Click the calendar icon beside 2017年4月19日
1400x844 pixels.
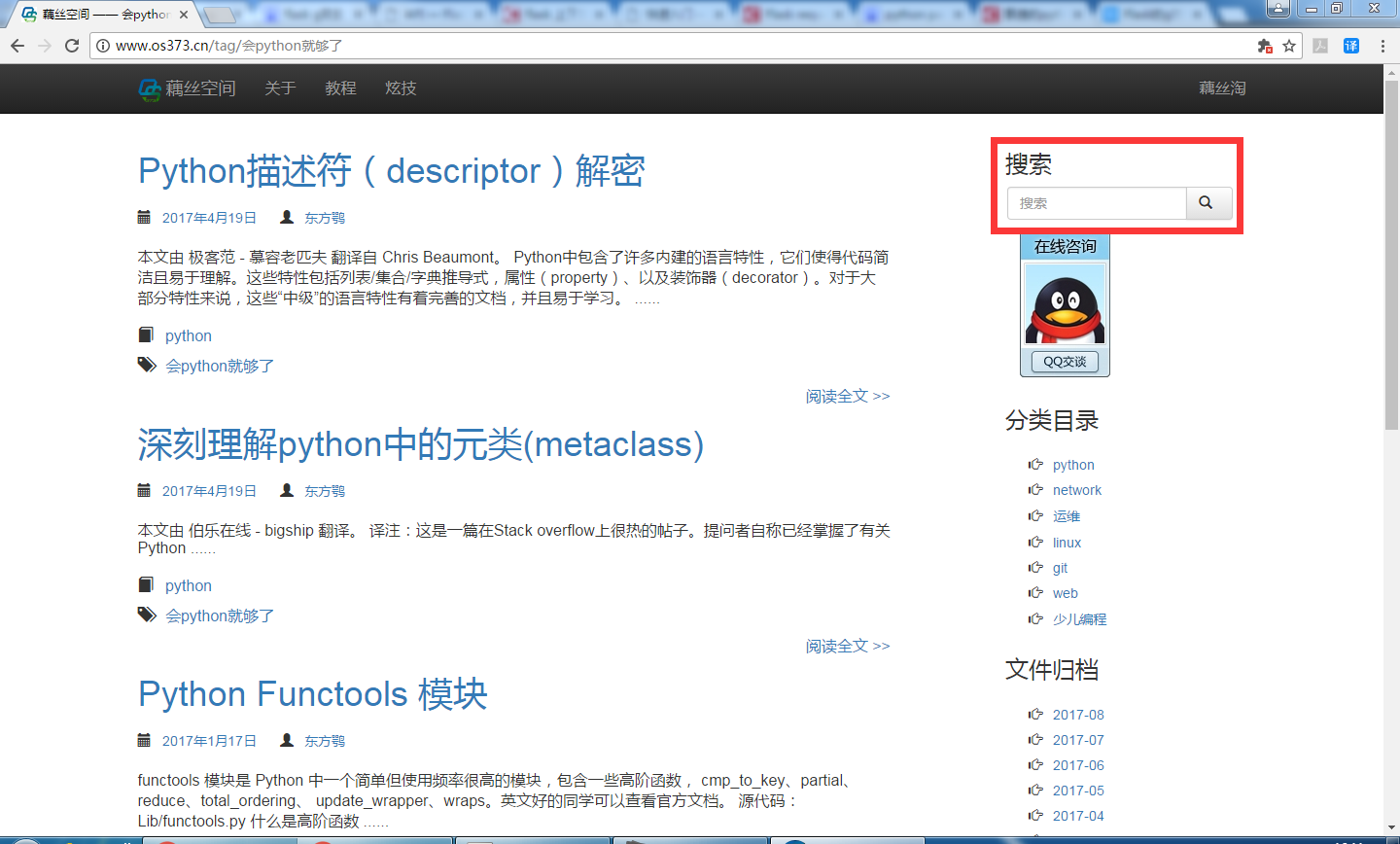point(144,217)
